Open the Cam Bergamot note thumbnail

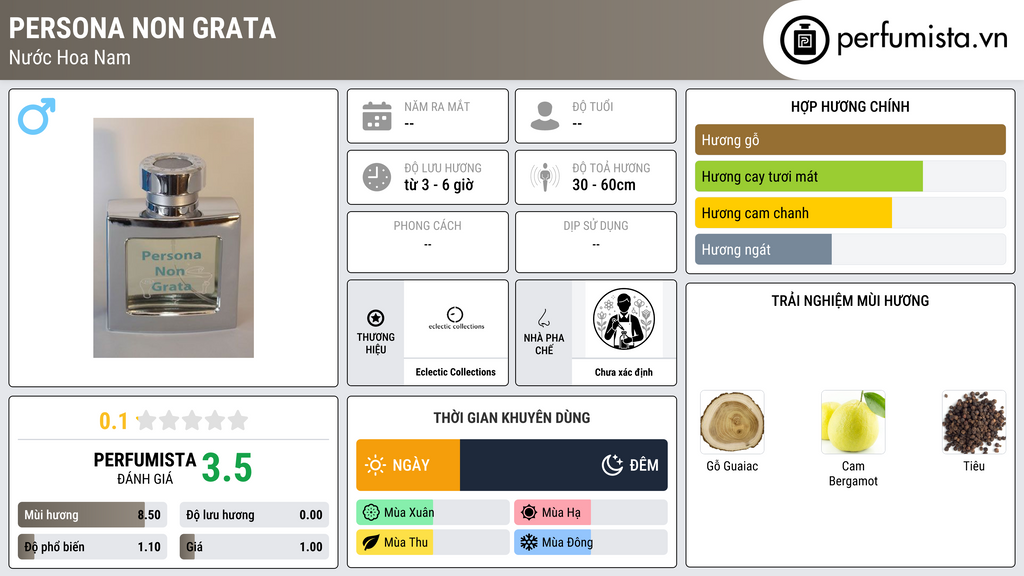click(853, 423)
